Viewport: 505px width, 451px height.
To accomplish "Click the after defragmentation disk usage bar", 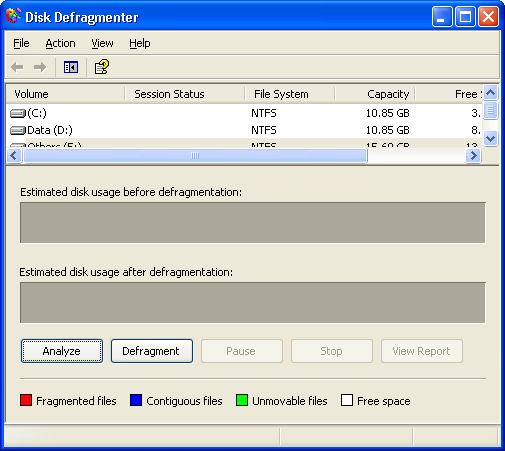I will 253,303.
